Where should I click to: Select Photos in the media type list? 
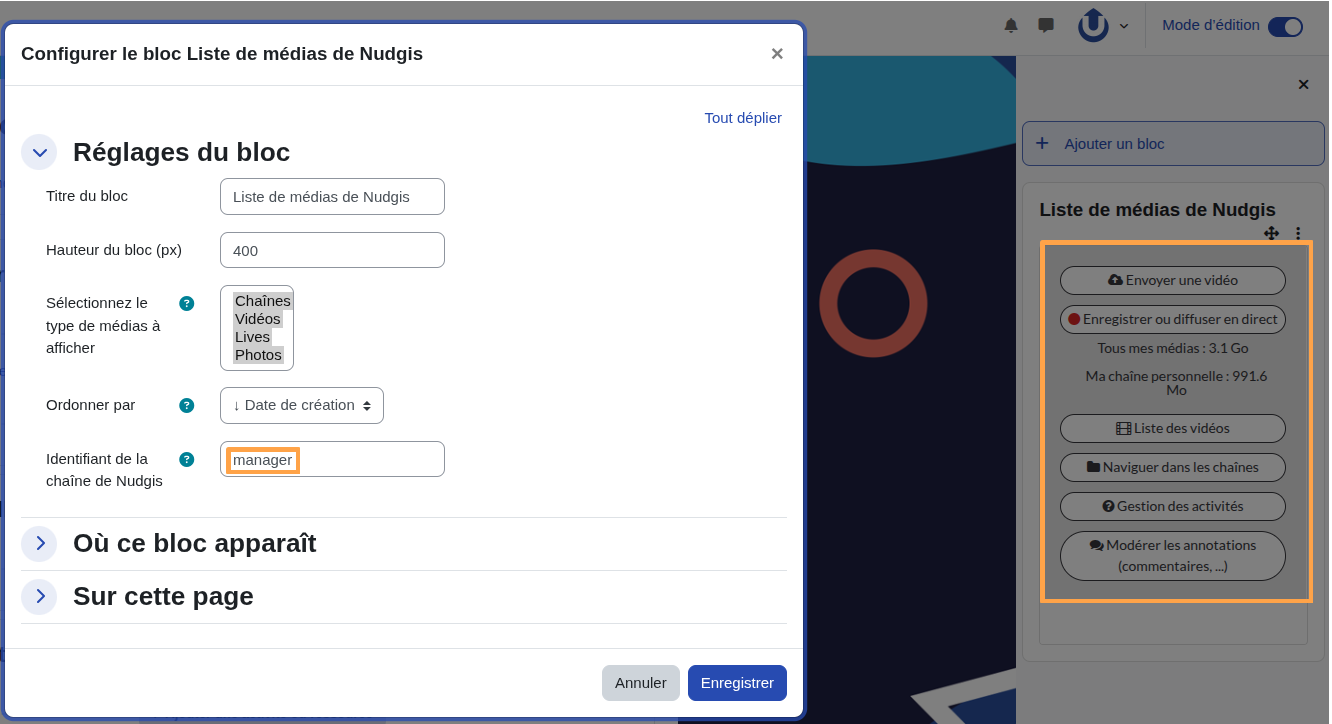[258, 355]
